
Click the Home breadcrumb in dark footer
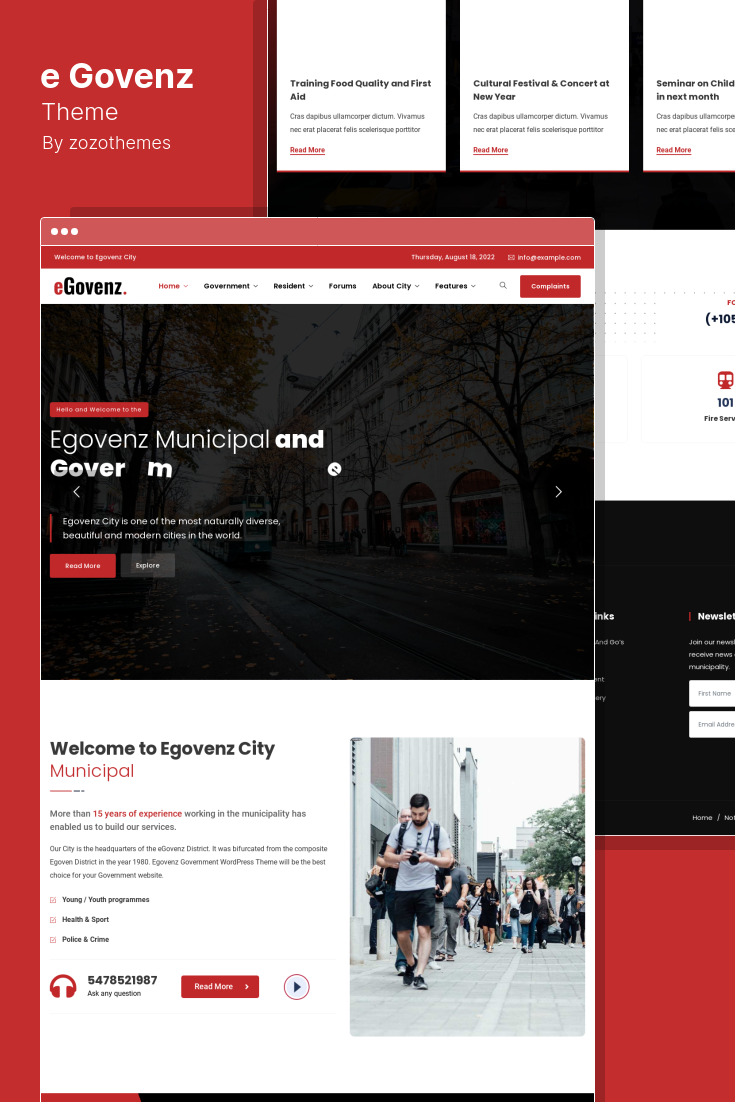click(702, 817)
